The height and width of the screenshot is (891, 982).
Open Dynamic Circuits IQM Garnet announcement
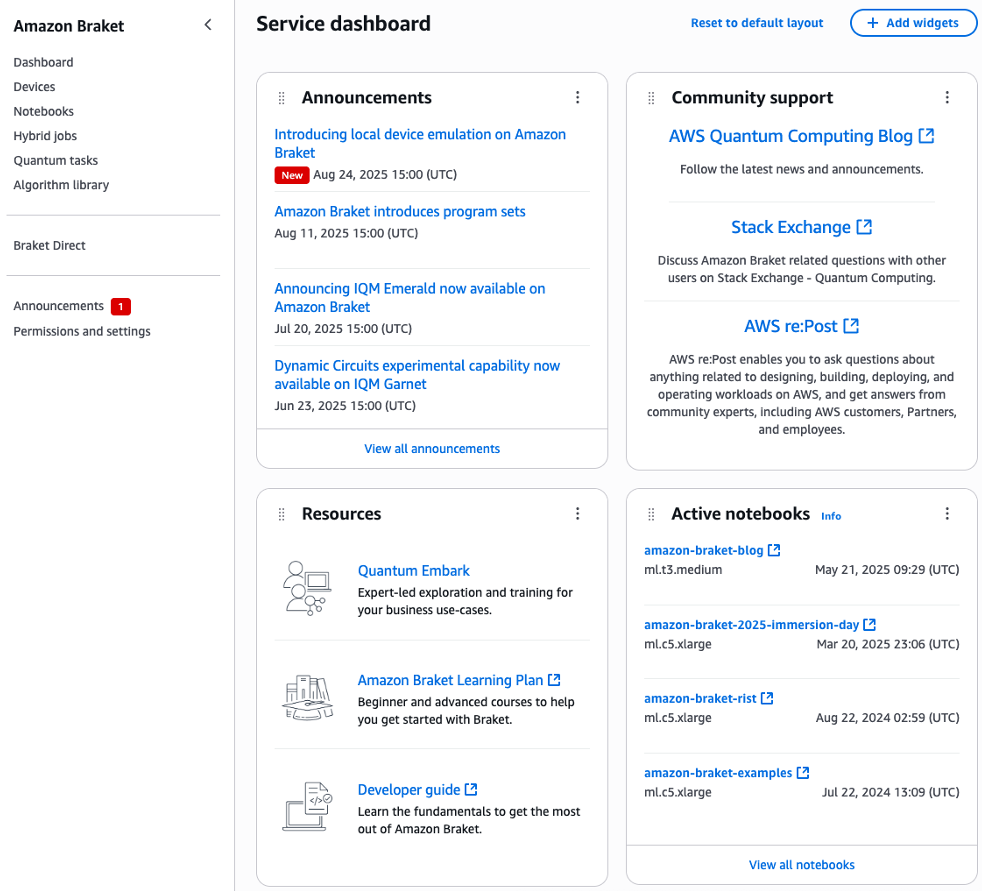tap(417, 374)
